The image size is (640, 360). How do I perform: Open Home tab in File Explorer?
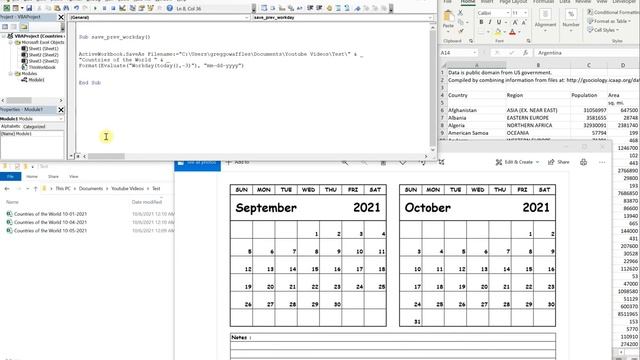[32, 176]
